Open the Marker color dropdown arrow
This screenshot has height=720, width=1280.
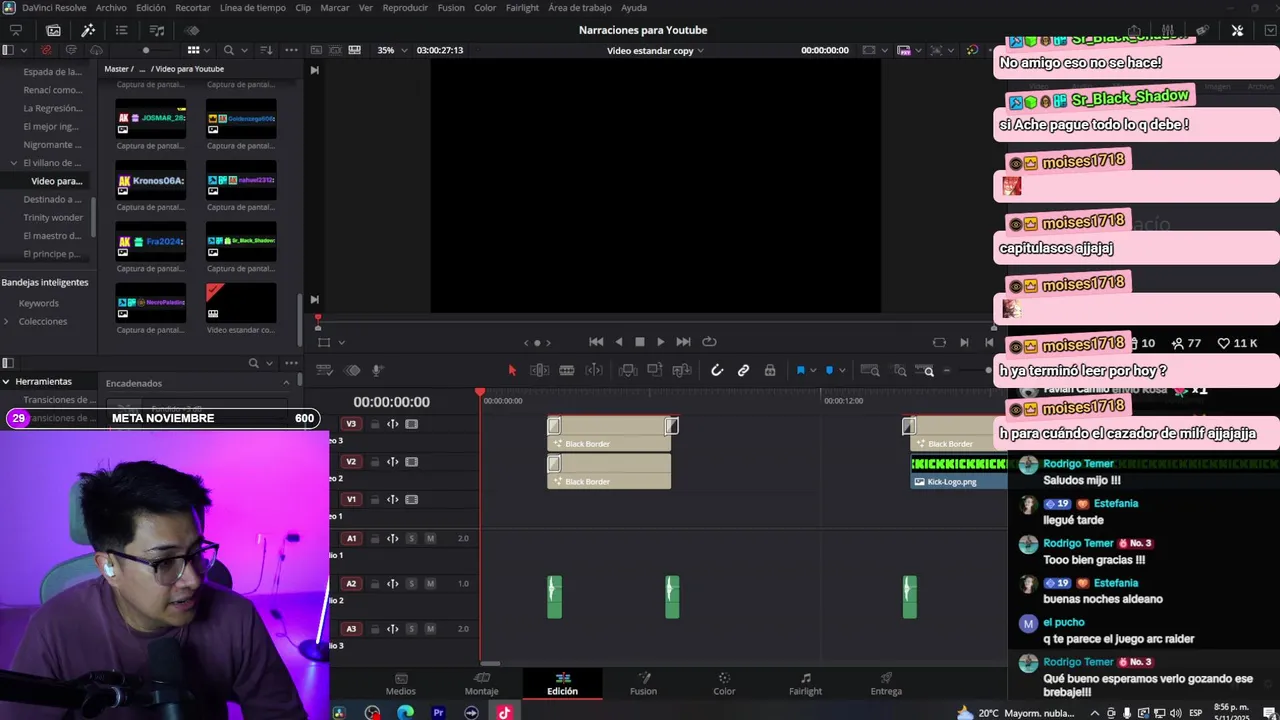[841, 371]
